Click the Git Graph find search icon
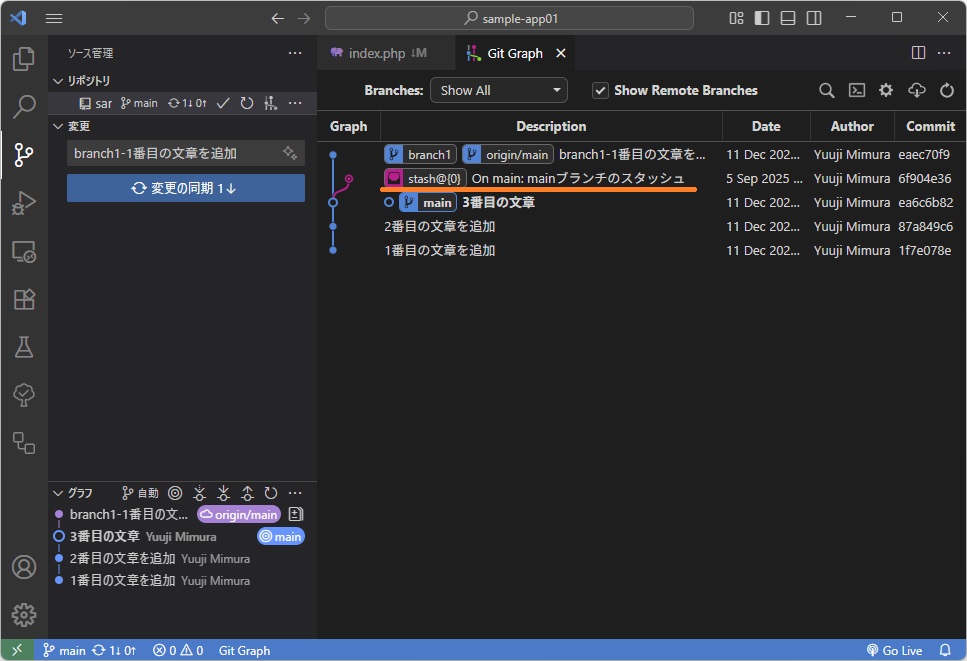This screenshot has width=967, height=661. tap(826, 91)
